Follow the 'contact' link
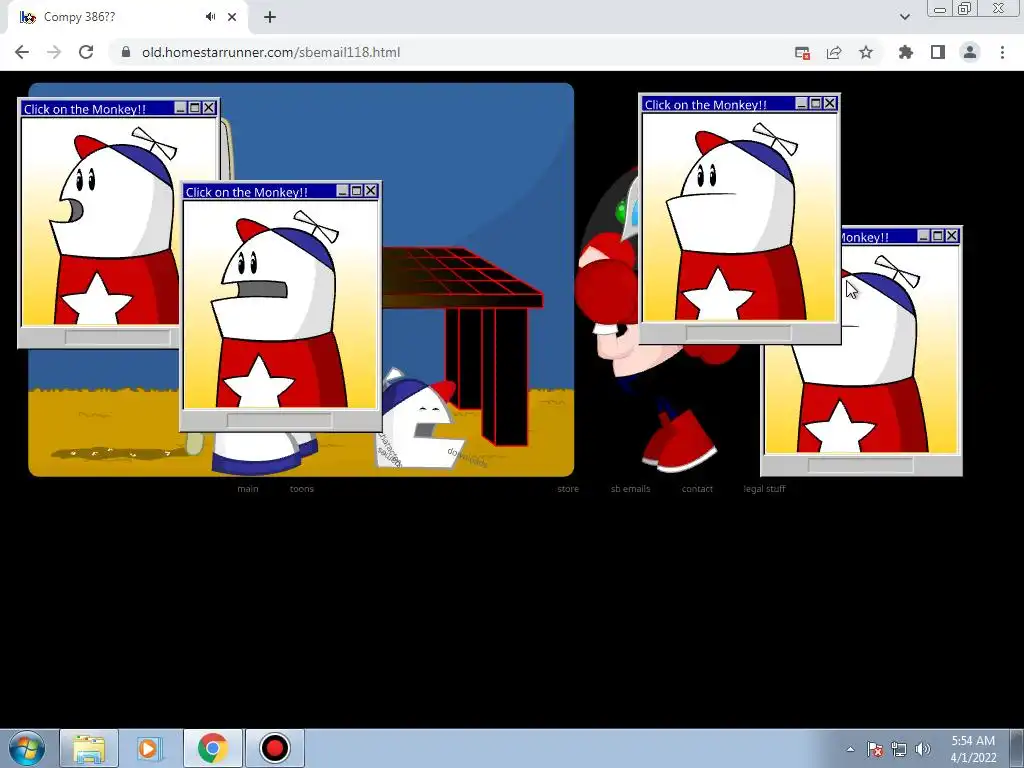1024x768 pixels. coord(697,488)
